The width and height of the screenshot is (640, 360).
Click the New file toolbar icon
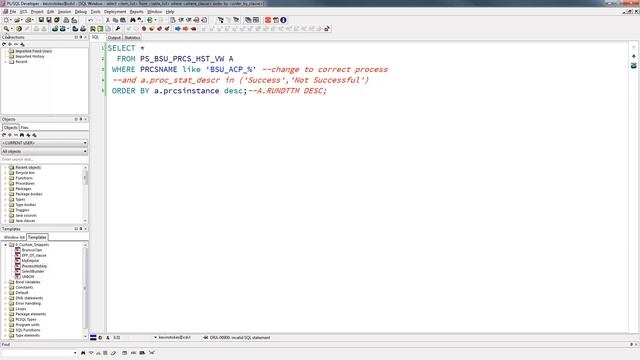(7, 20)
